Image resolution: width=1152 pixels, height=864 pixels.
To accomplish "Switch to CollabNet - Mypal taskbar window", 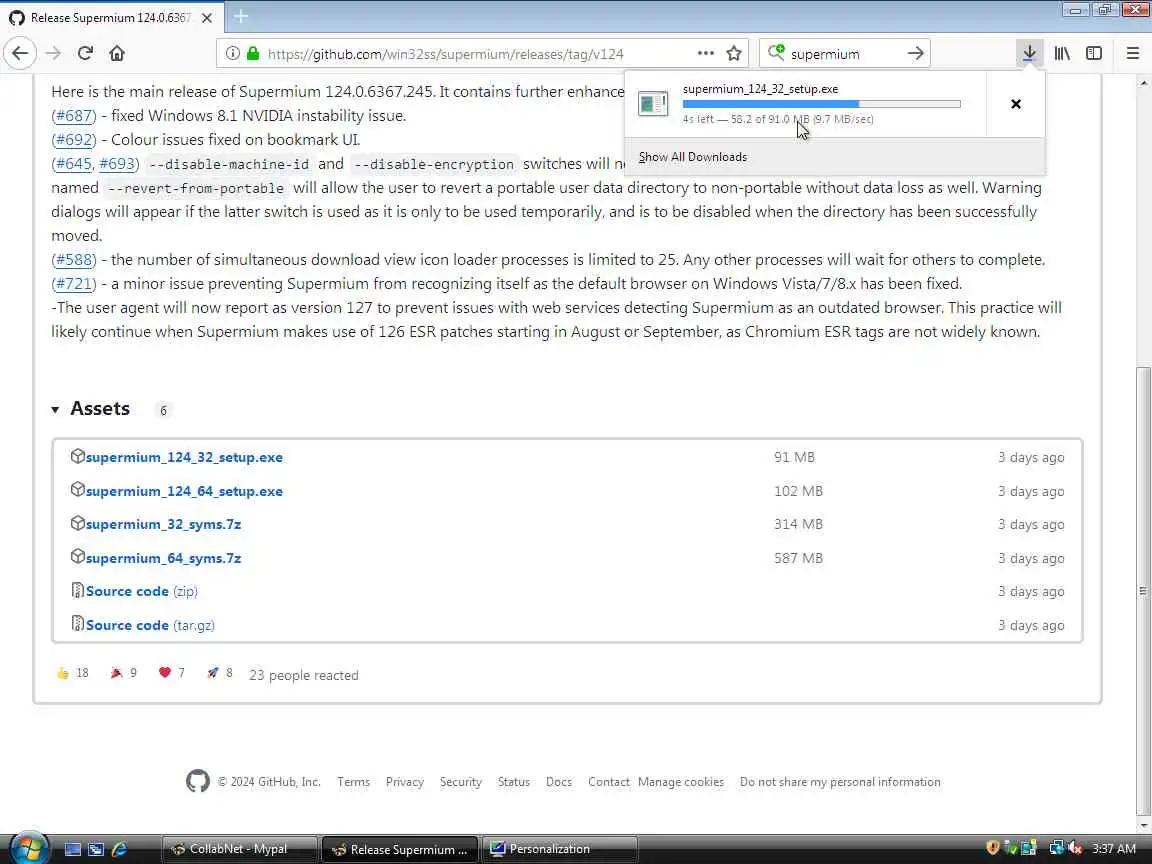I will tap(240, 849).
